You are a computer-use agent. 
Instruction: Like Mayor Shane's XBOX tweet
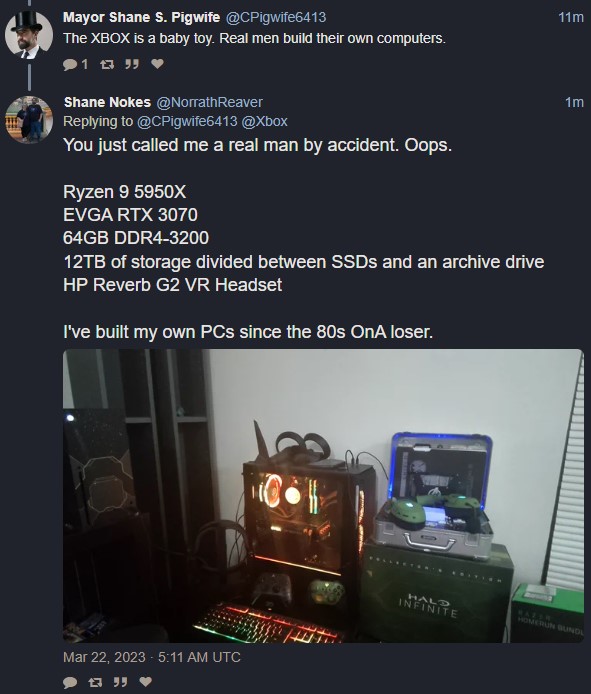157,64
